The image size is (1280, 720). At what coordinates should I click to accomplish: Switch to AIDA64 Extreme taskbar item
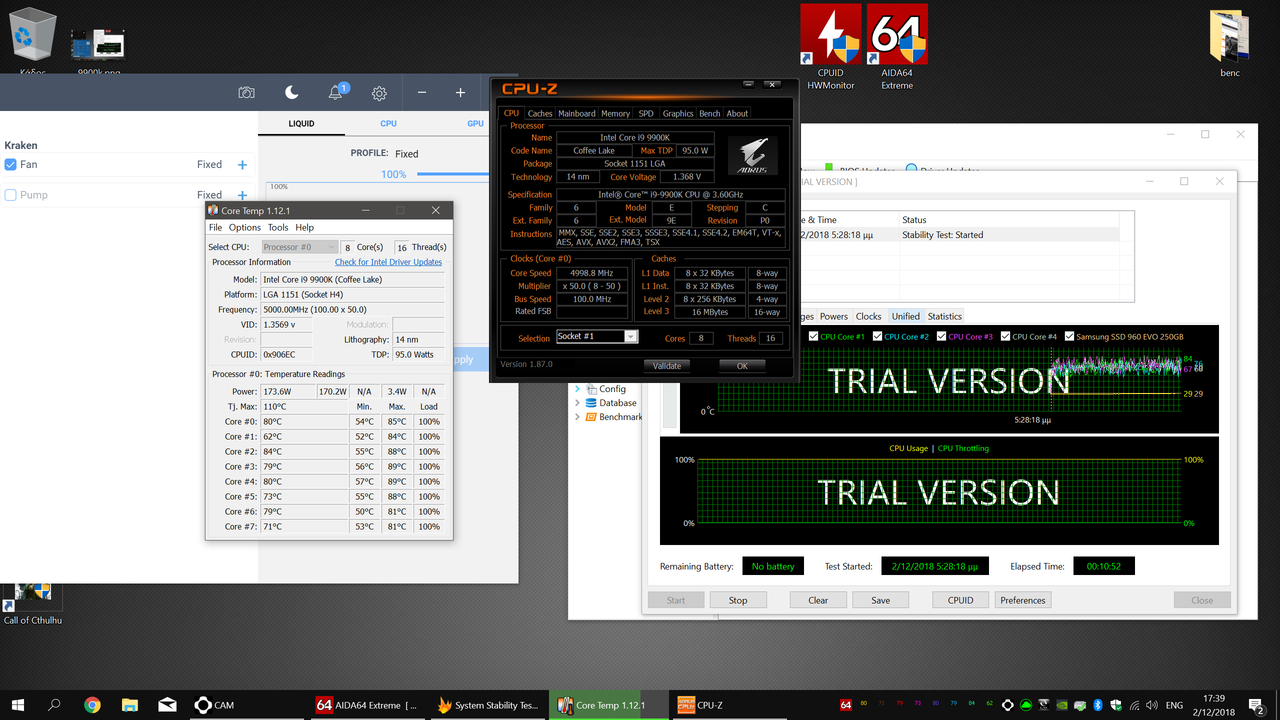[x=369, y=704]
